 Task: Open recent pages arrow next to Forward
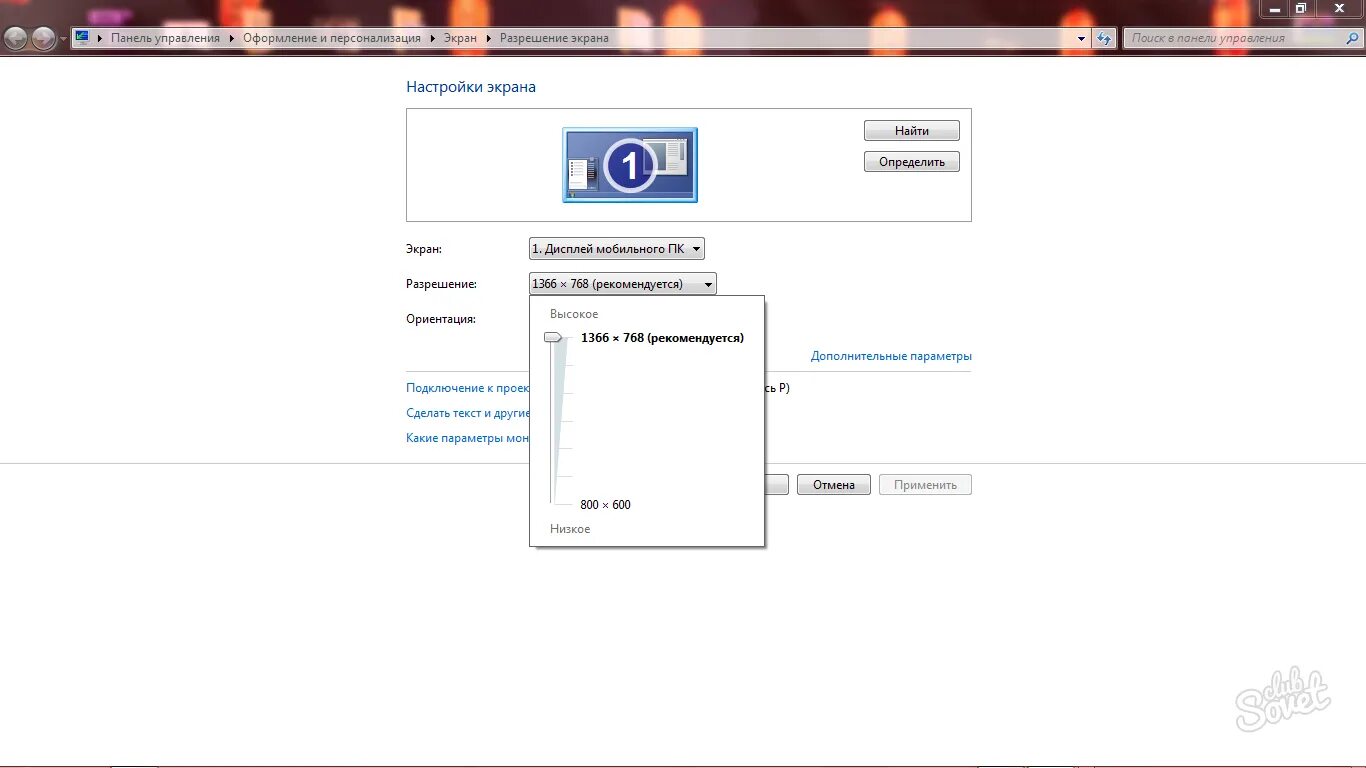(64, 39)
